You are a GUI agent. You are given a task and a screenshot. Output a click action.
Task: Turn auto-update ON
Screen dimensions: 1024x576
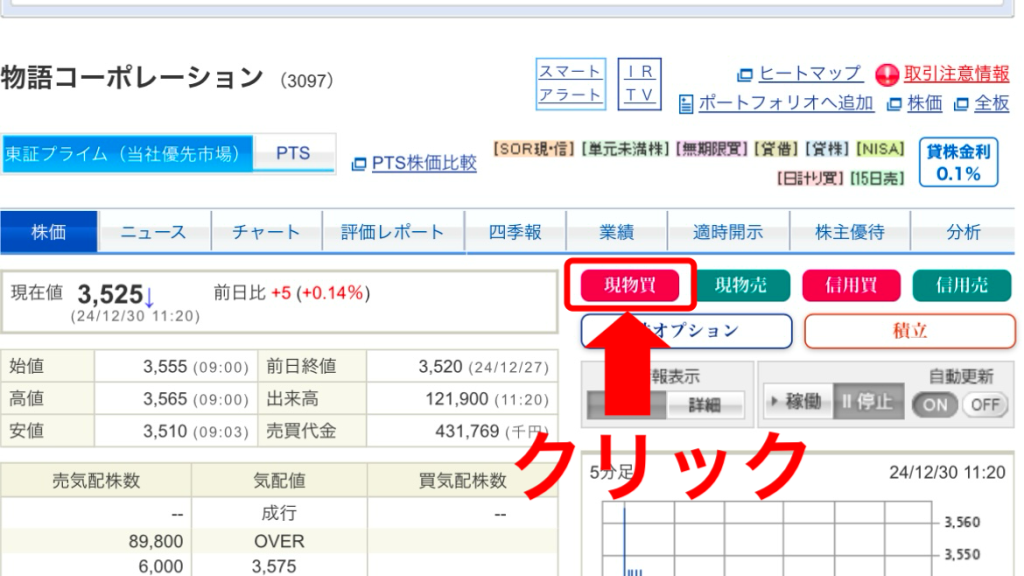click(934, 404)
